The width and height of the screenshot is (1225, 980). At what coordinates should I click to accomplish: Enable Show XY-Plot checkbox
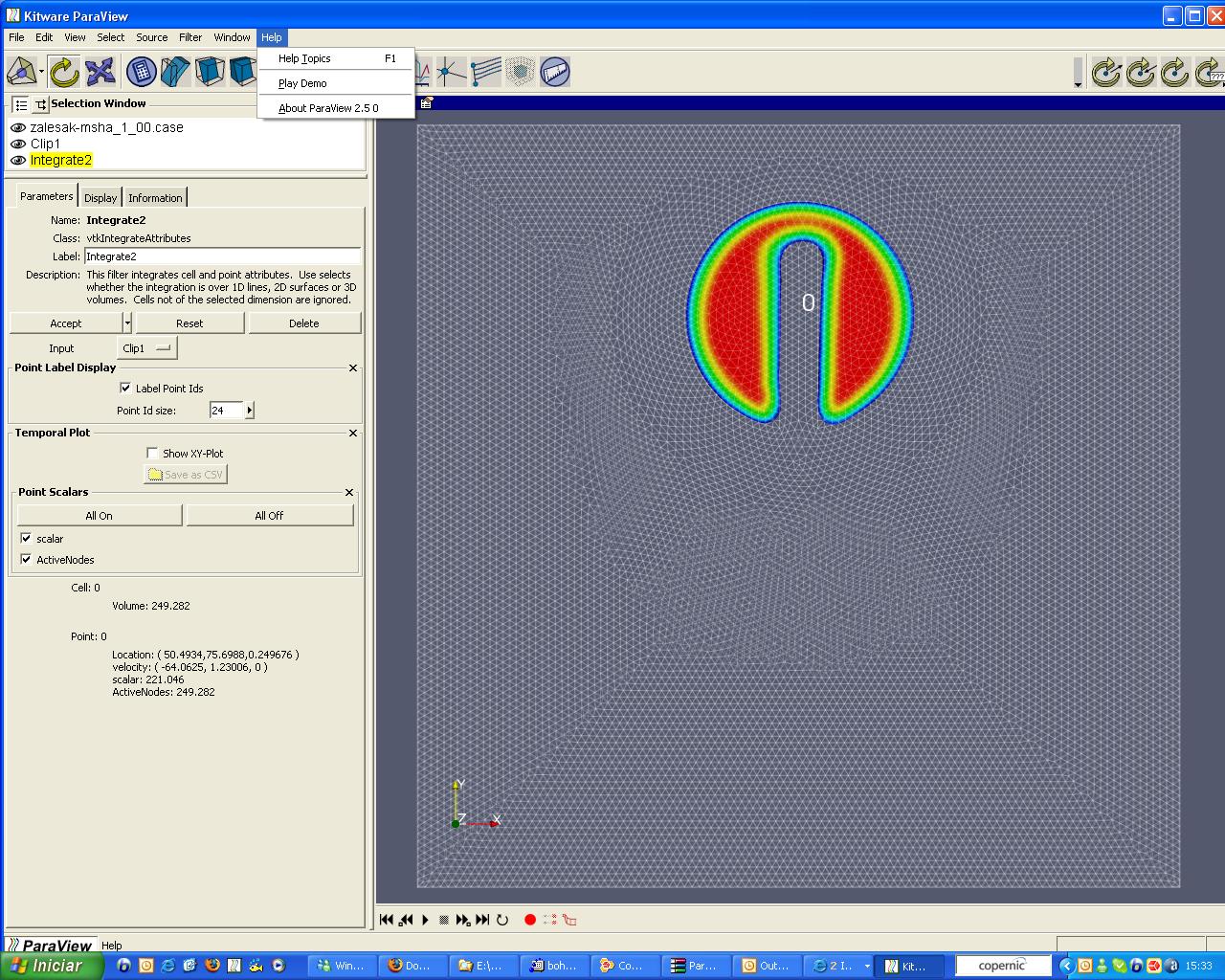(152, 453)
